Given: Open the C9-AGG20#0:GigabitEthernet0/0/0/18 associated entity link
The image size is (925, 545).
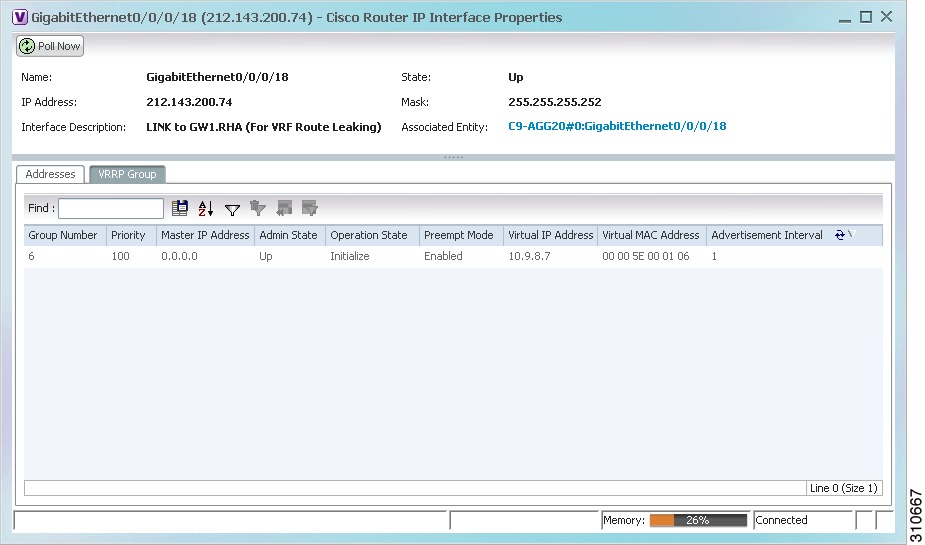Looking at the screenshot, I should tap(617, 126).
